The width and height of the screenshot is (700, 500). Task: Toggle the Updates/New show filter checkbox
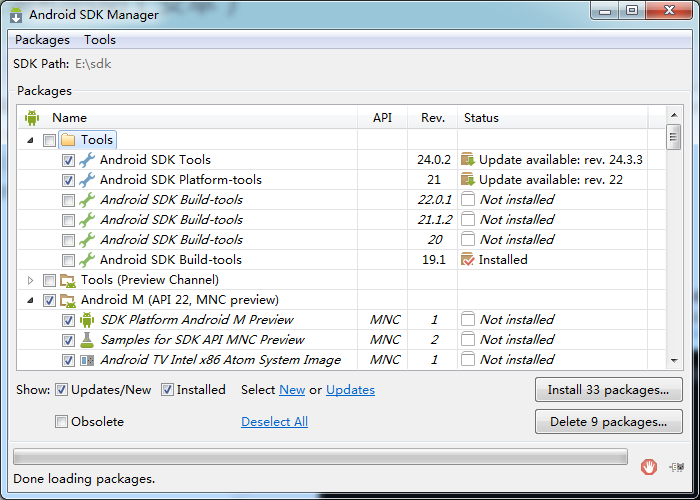(x=61, y=390)
